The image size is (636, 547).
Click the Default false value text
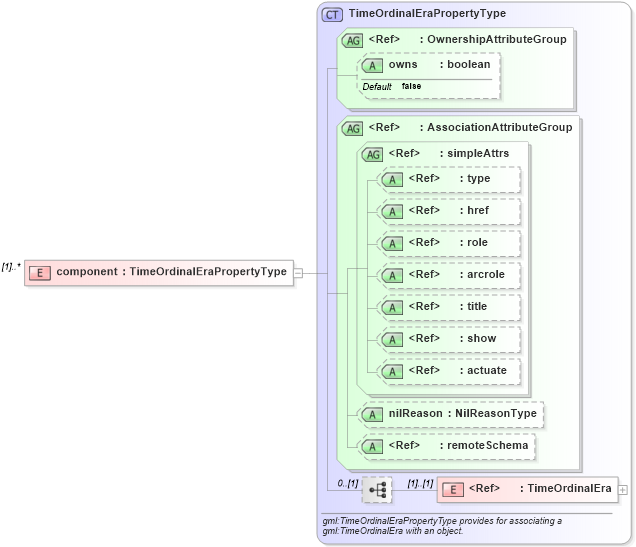392,86
